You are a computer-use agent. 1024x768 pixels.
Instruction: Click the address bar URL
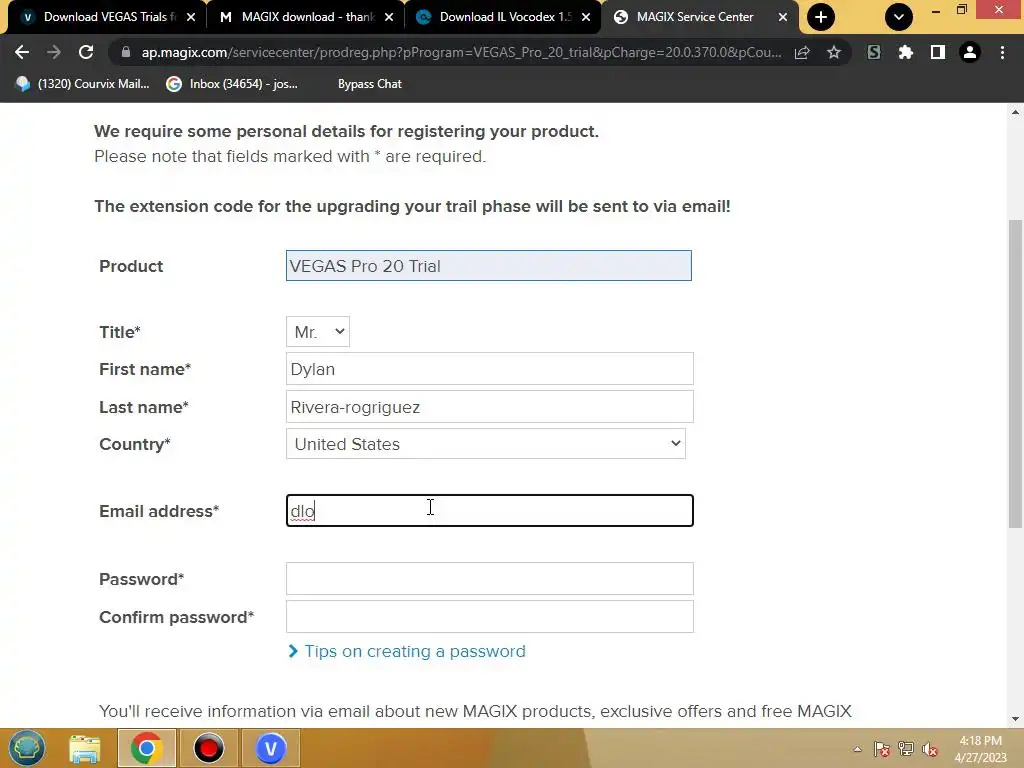pos(461,52)
